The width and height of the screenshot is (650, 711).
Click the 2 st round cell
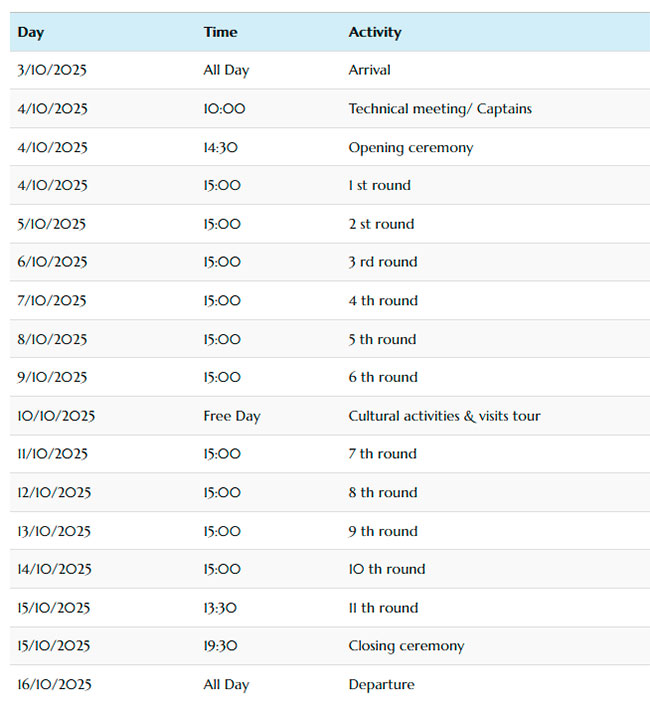coord(381,224)
